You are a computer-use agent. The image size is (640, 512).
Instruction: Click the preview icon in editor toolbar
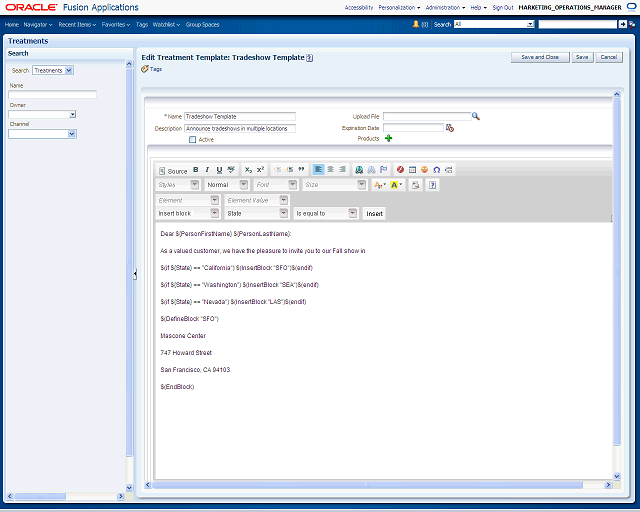click(x=416, y=185)
